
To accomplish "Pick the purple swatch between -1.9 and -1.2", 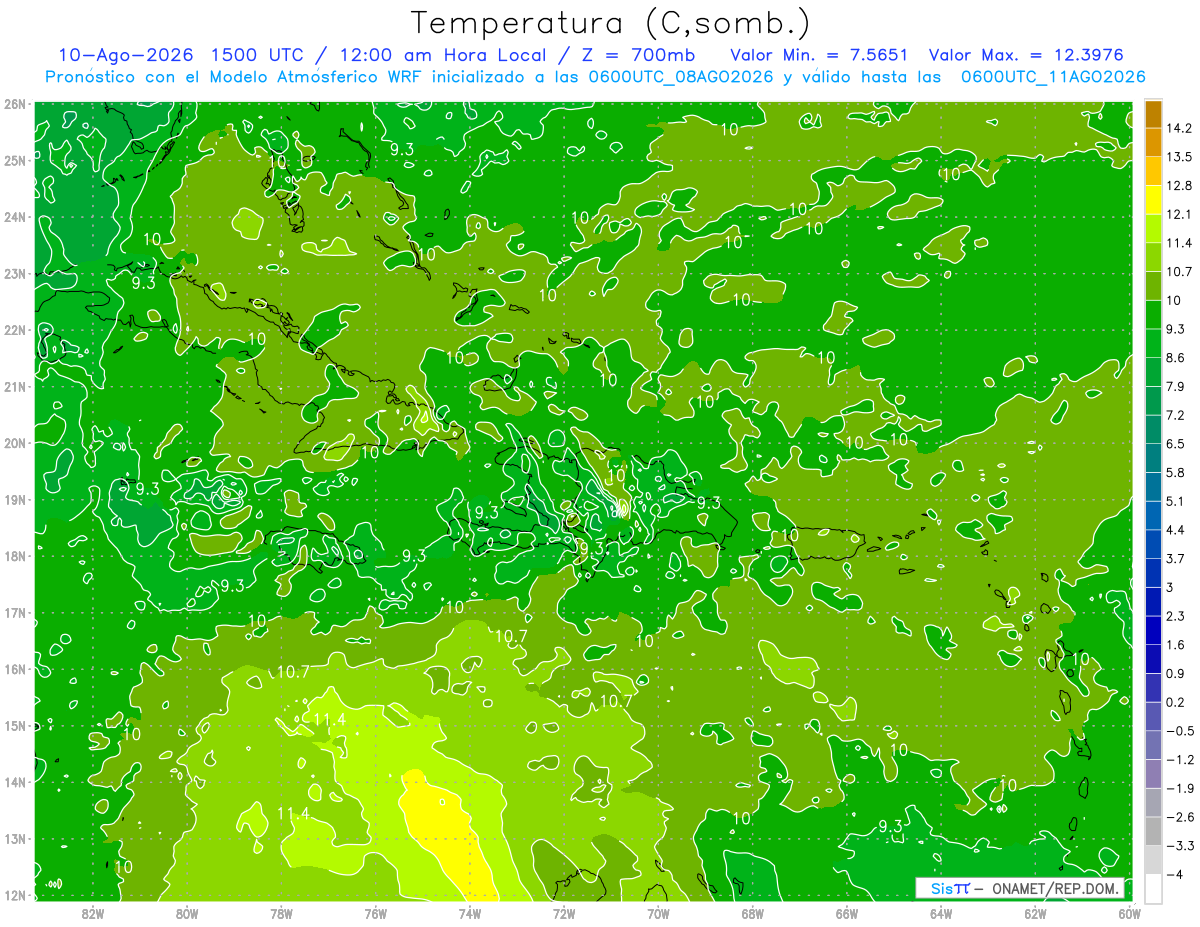I will [1153, 774].
